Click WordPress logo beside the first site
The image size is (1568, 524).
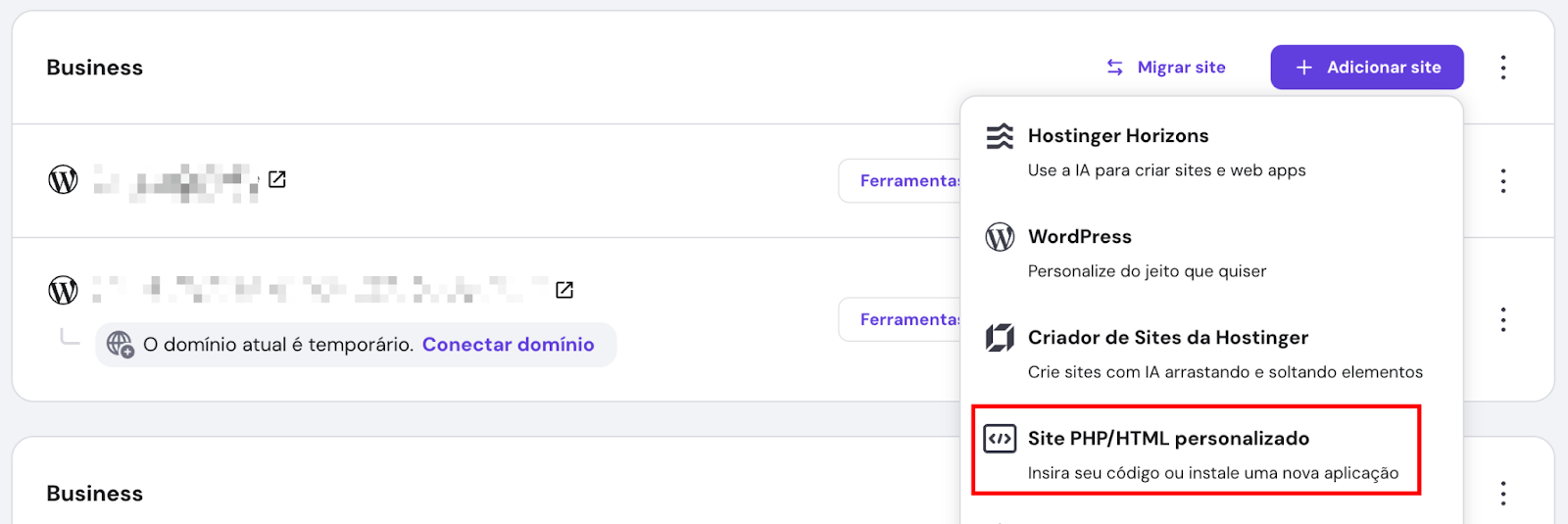click(64, 180)
